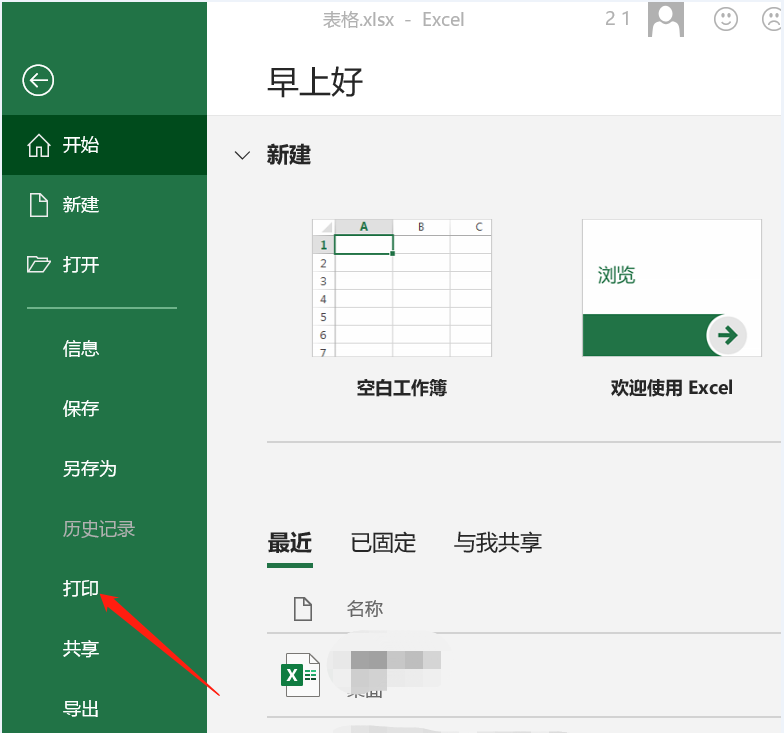Choose 另存为 from the sidebar
784x733 pixels.
coord(90,468)
